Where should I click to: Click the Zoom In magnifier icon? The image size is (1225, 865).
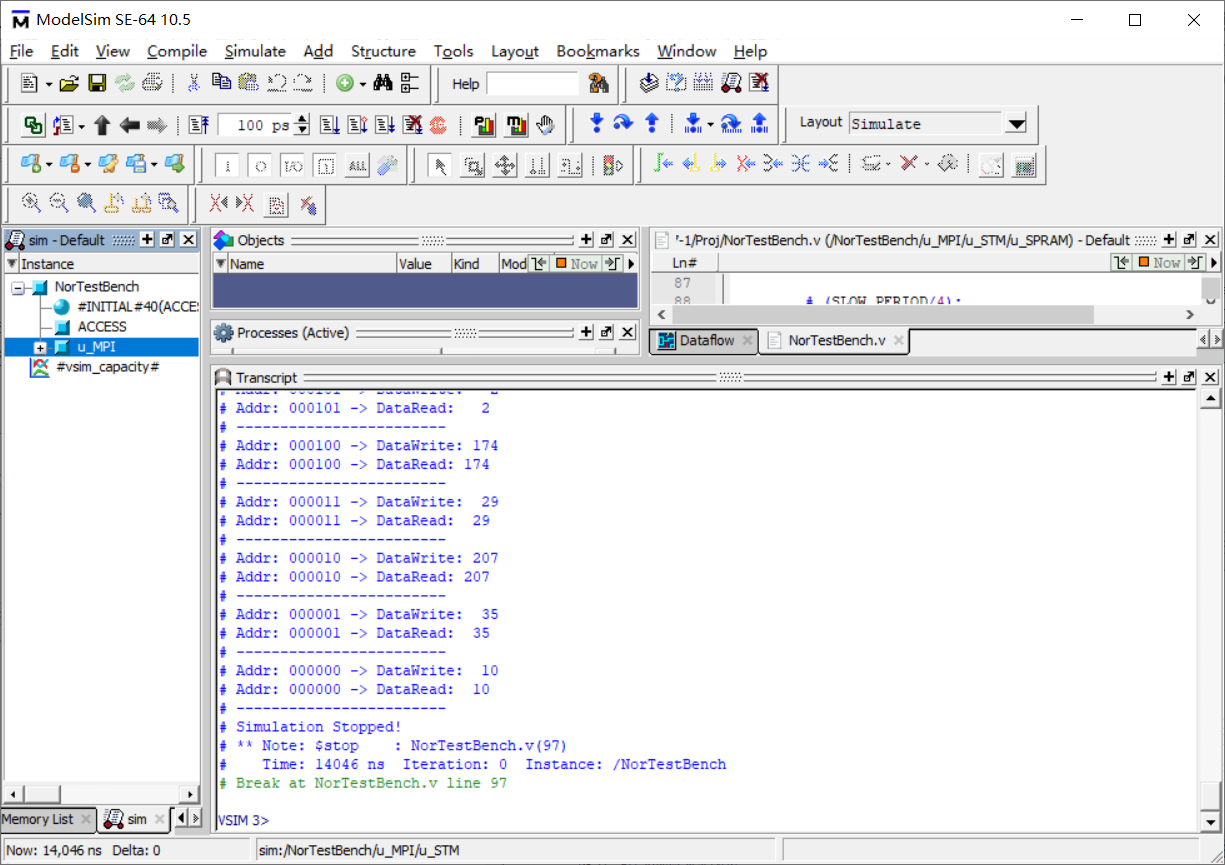(31, 204)
